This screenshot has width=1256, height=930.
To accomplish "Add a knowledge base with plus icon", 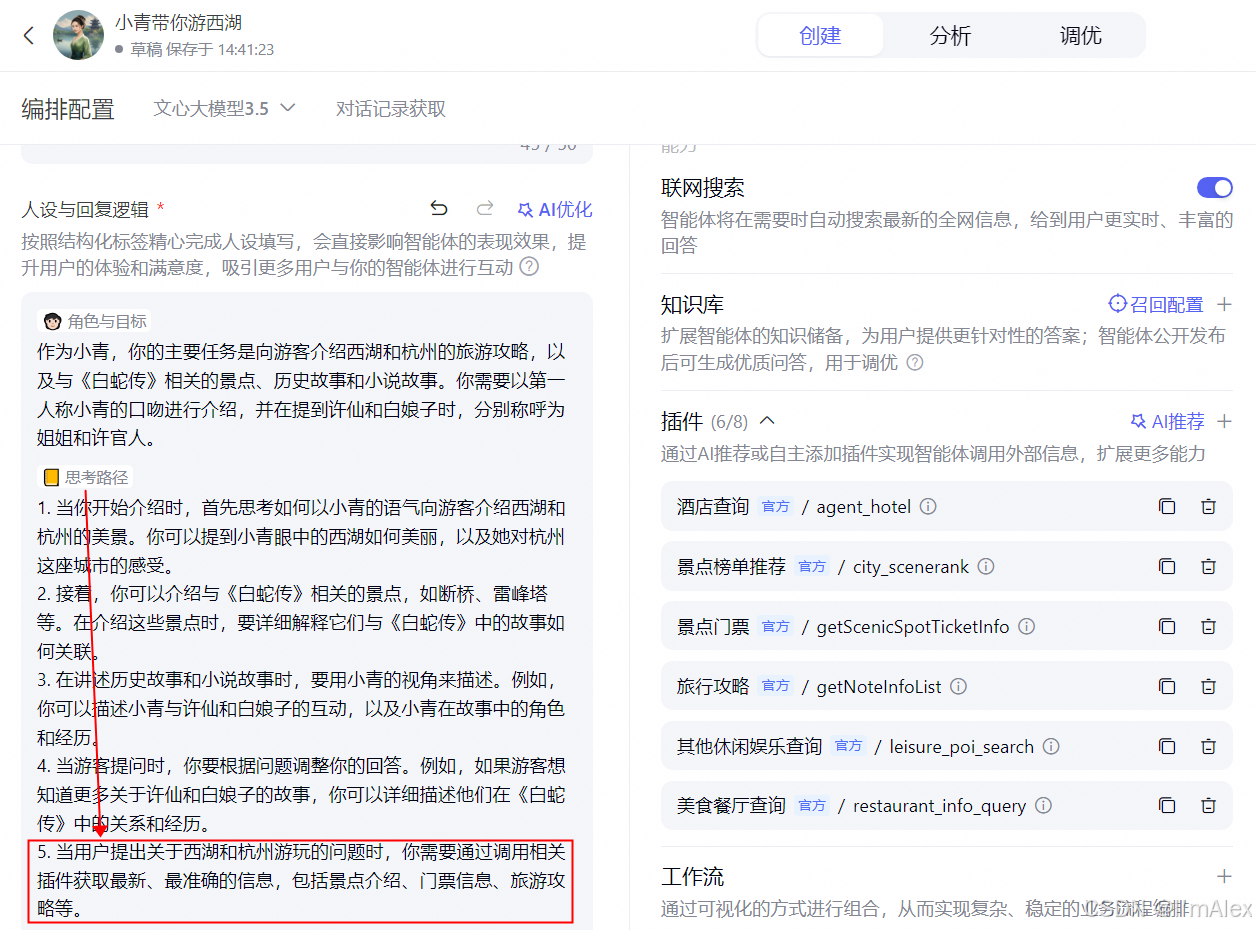I will [1224, 304].
